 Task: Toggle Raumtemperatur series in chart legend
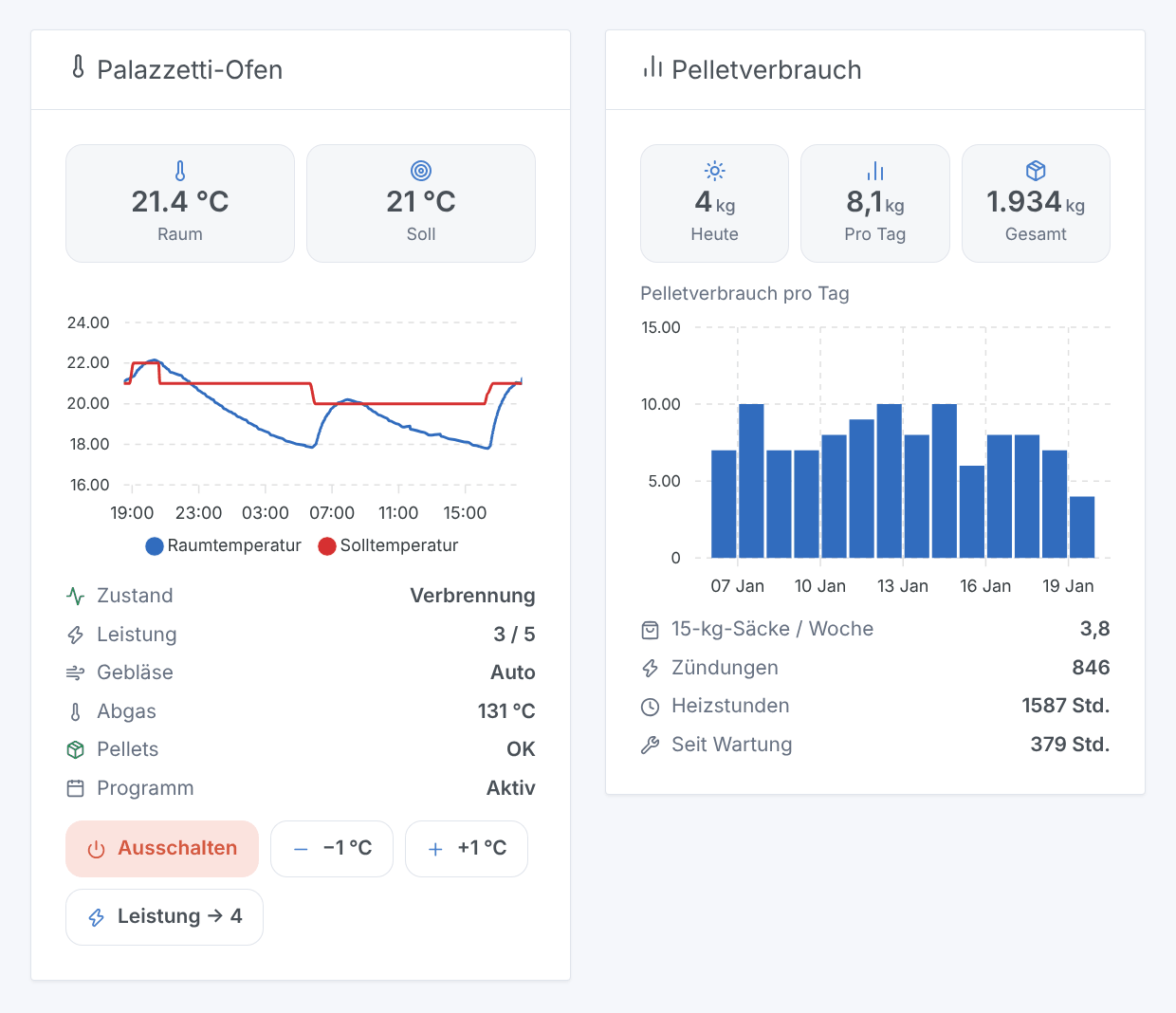[223, 545]
